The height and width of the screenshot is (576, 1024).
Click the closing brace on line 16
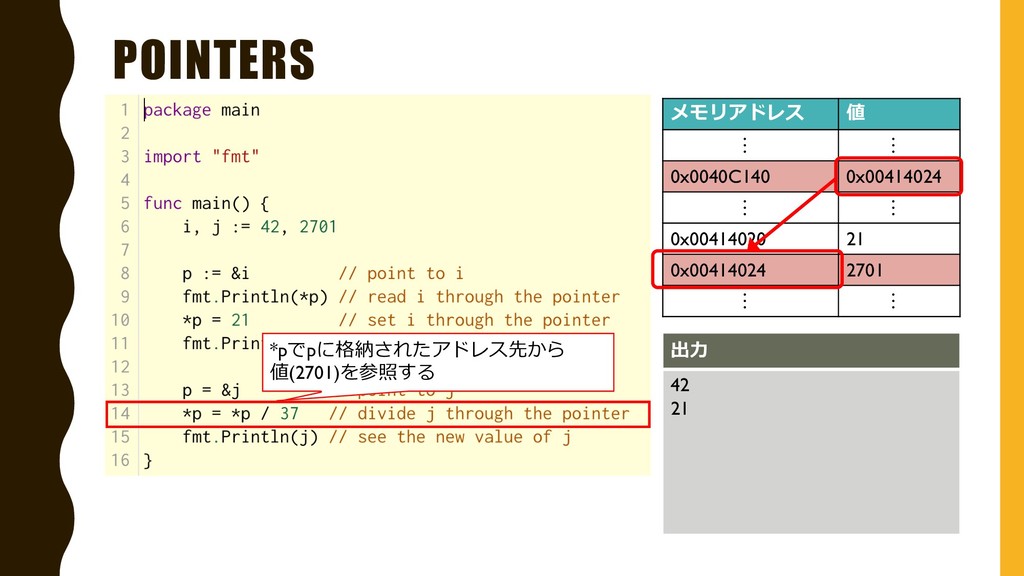click(148, 460)
